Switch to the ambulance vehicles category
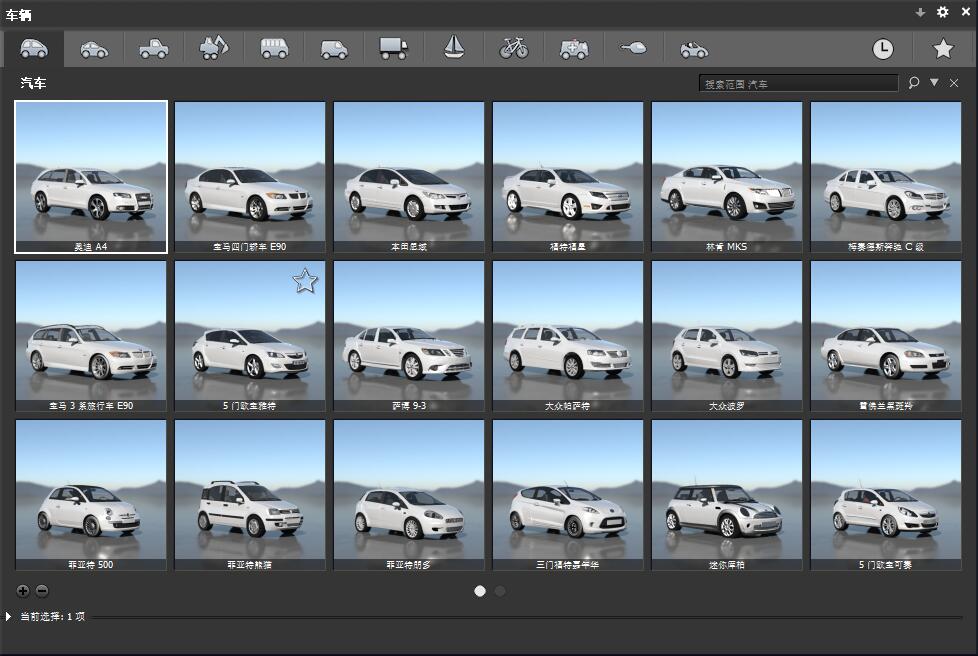This screenshot has width=978, height=656. (x=574, y=48)
